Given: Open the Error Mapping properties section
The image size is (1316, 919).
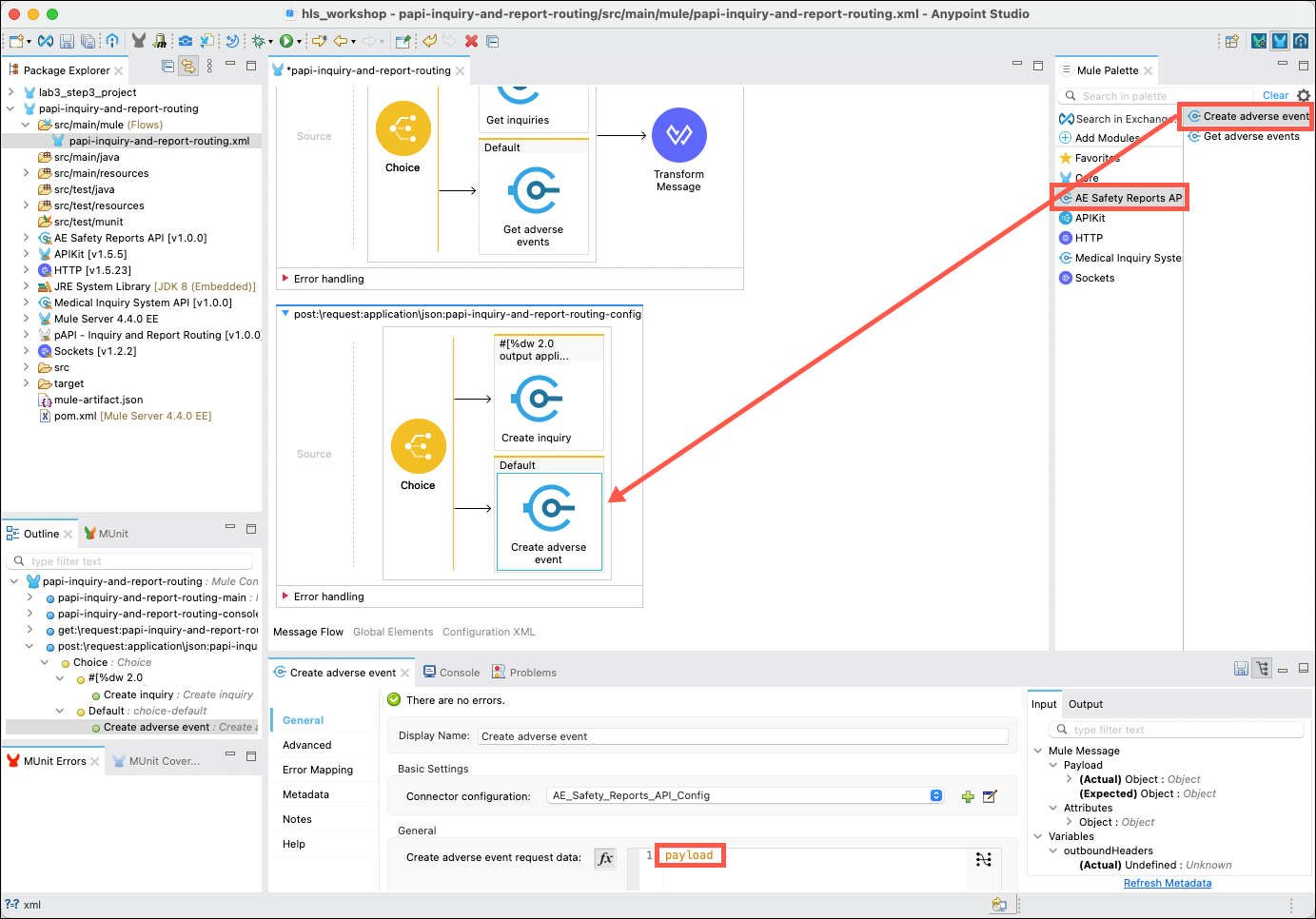Looking at the screenshot, I should 318,770.
